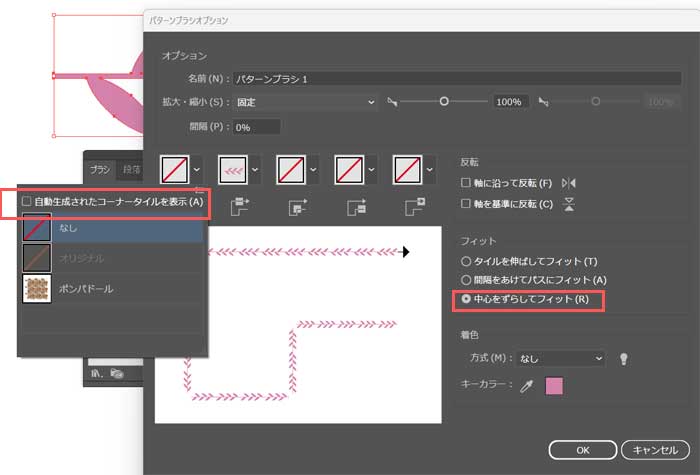Switch to the ブラシ panel tab
Viewport: 700px width, 475px height.
[x=100, y=170]
